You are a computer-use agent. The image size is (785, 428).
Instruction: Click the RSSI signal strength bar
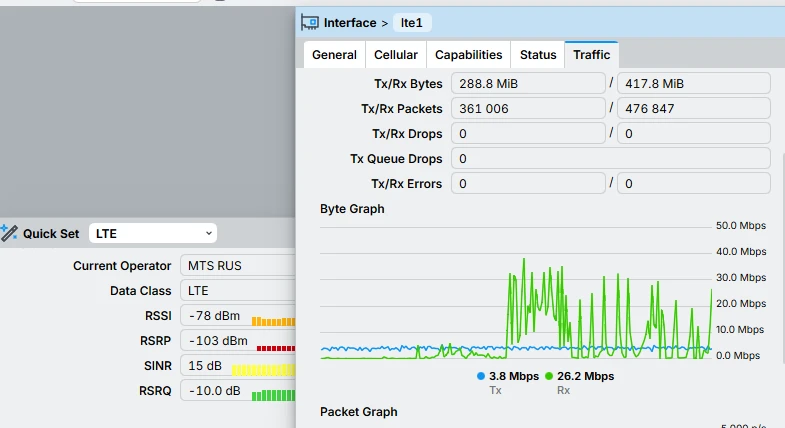point(273,321)
